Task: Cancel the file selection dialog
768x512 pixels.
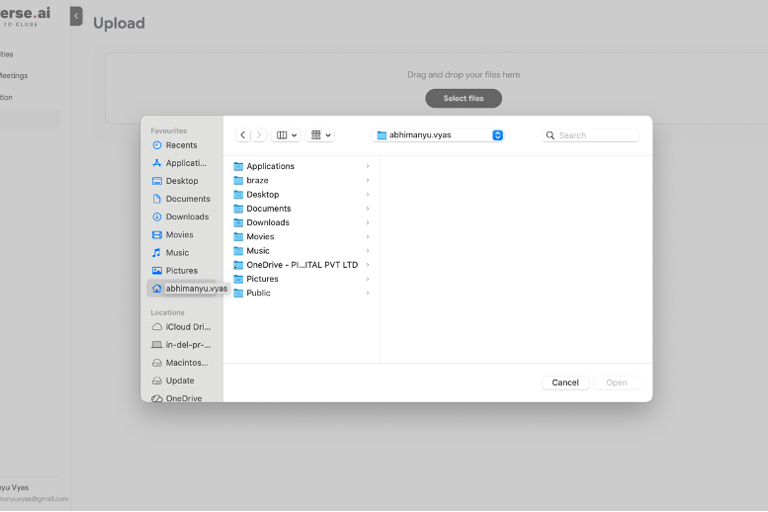Action: tap(565, 383)
